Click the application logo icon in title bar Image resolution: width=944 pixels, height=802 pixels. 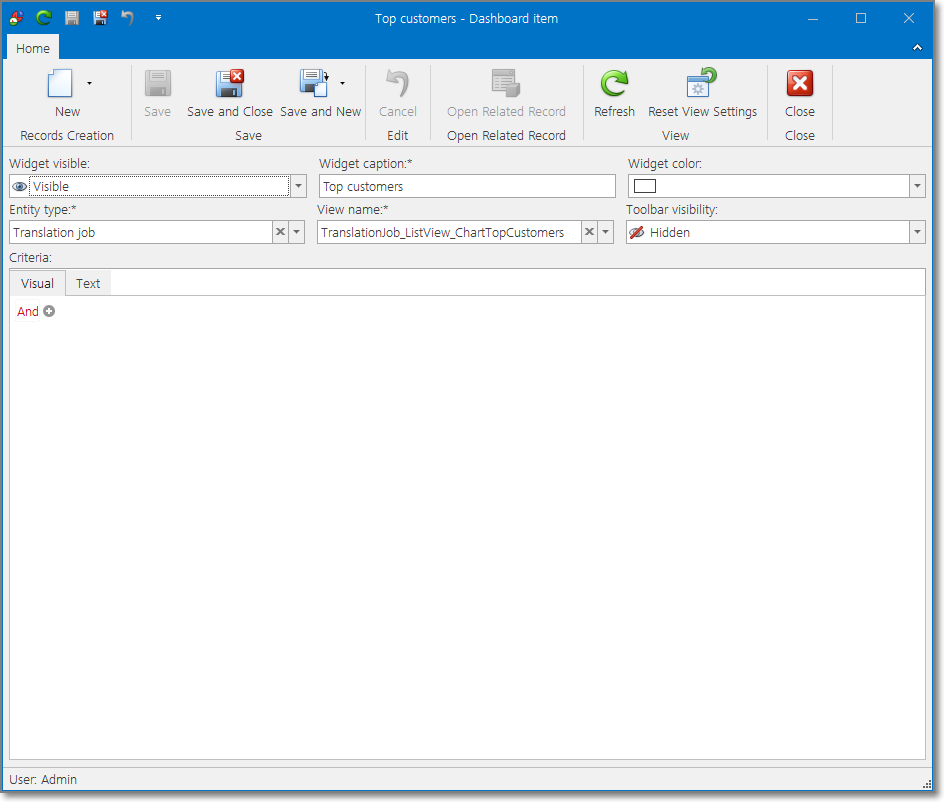[17, 18]
